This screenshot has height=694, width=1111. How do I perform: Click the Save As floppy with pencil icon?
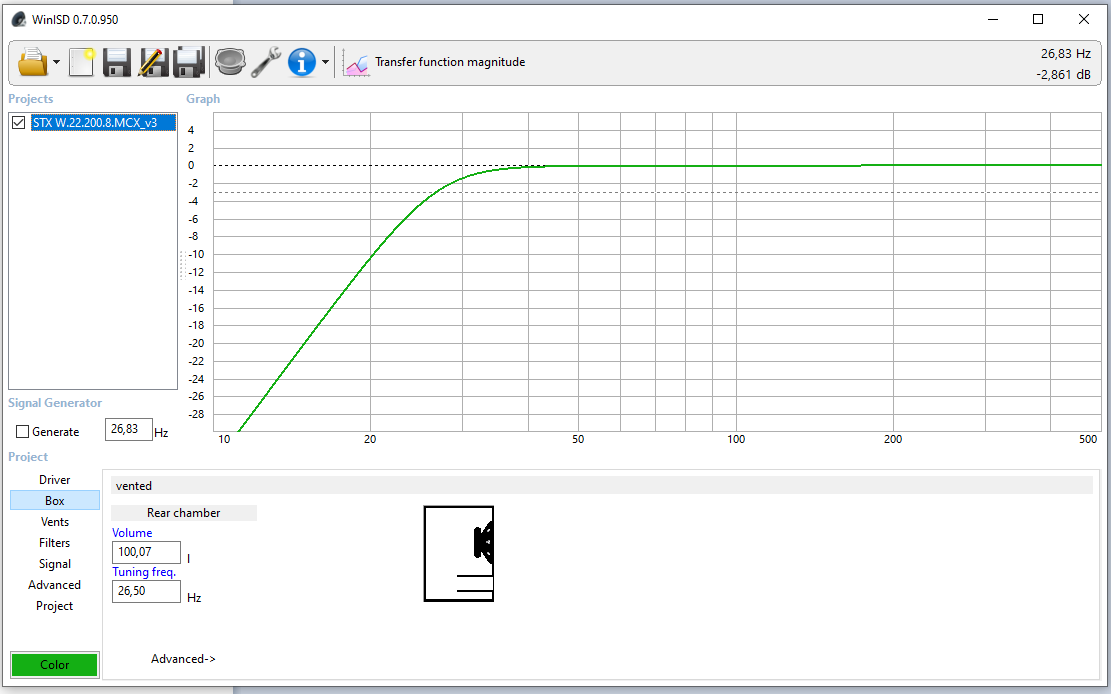[153, 62]
